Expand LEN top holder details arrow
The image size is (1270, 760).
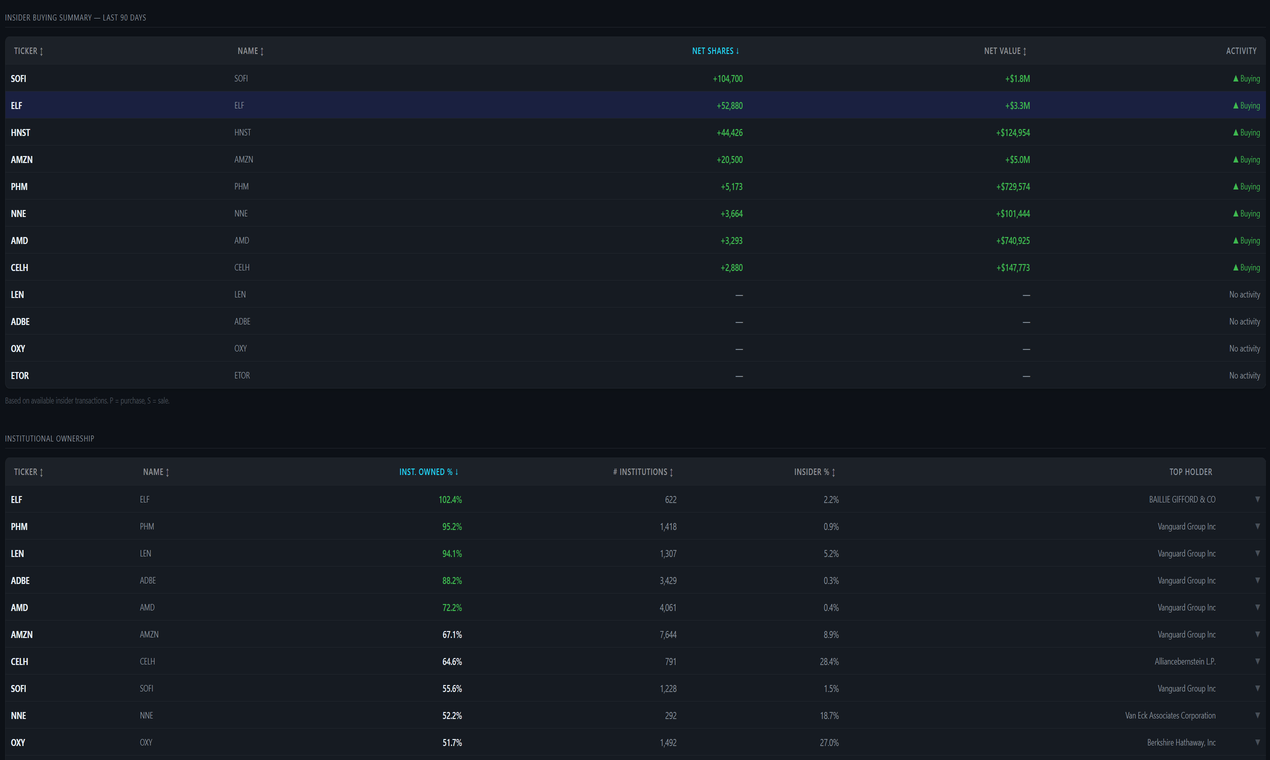tap(1257, 553)
